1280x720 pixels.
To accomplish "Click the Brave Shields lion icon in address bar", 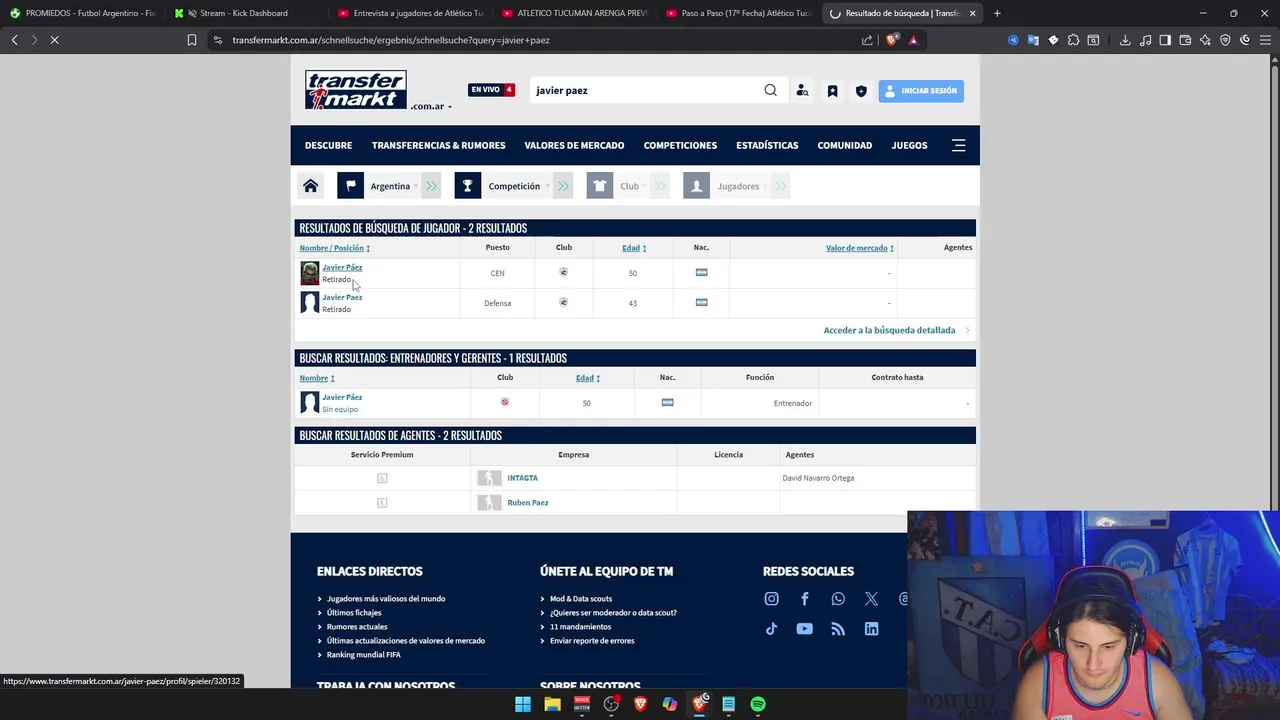I will (x=892, y=40).
